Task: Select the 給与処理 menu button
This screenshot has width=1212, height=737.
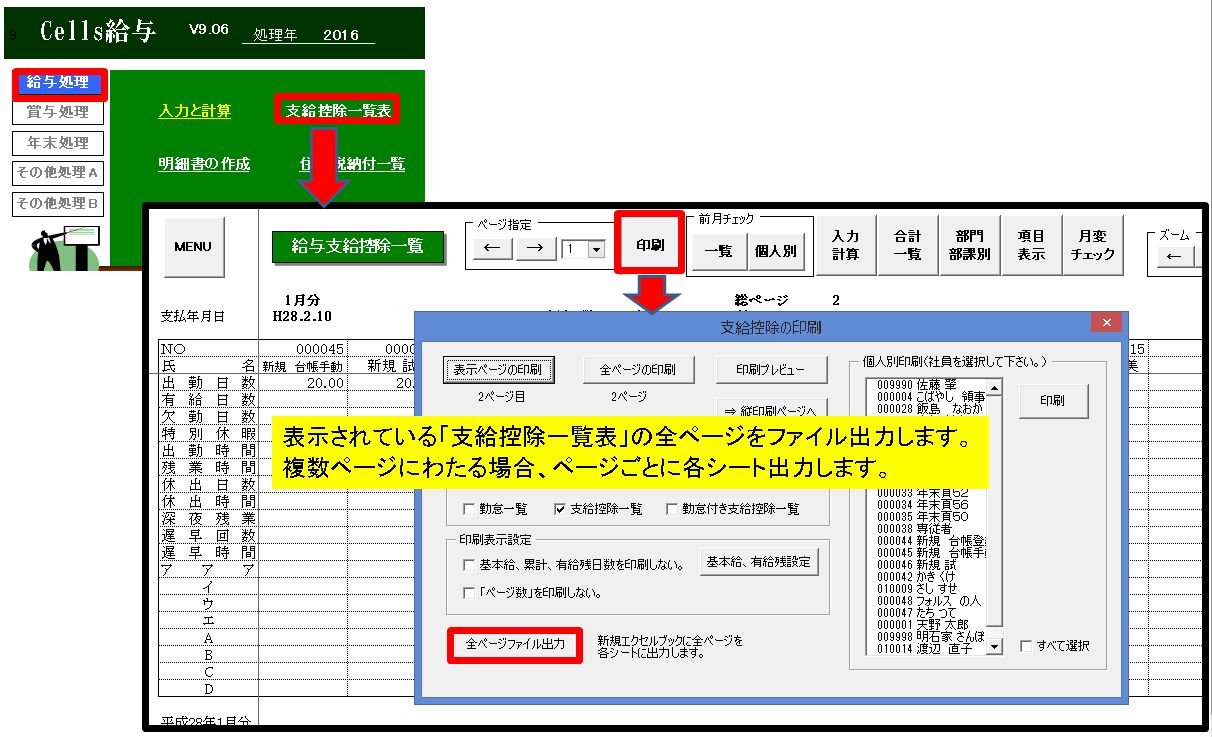Action: 58,83
